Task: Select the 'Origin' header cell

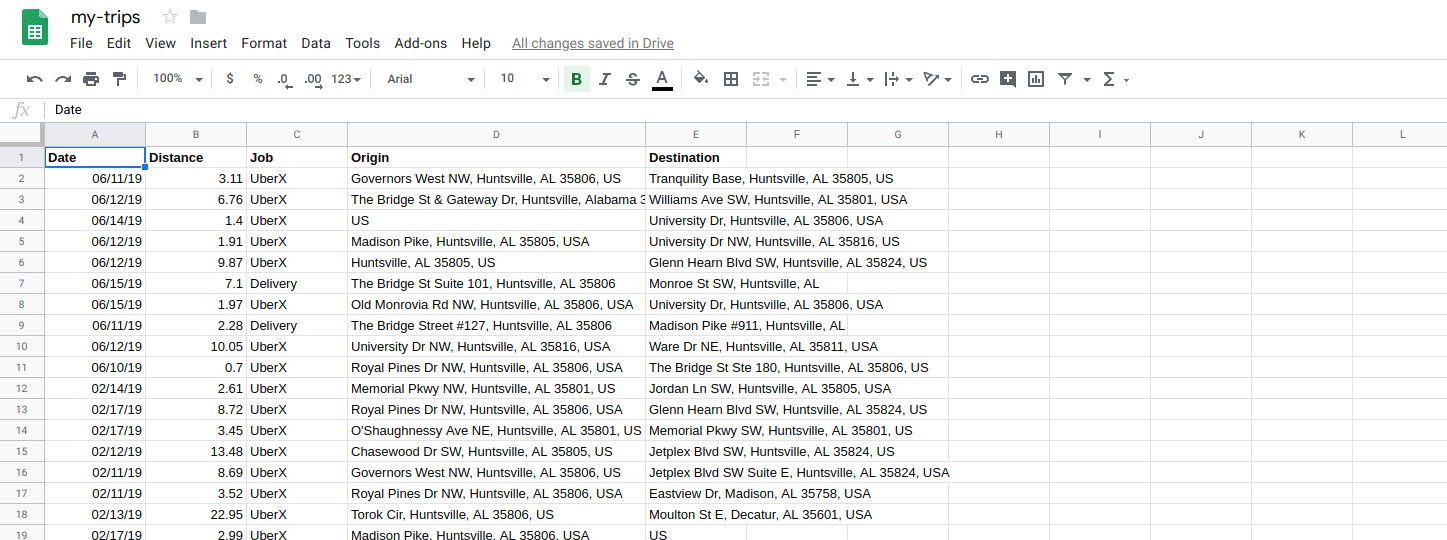Action: (496, 157)
